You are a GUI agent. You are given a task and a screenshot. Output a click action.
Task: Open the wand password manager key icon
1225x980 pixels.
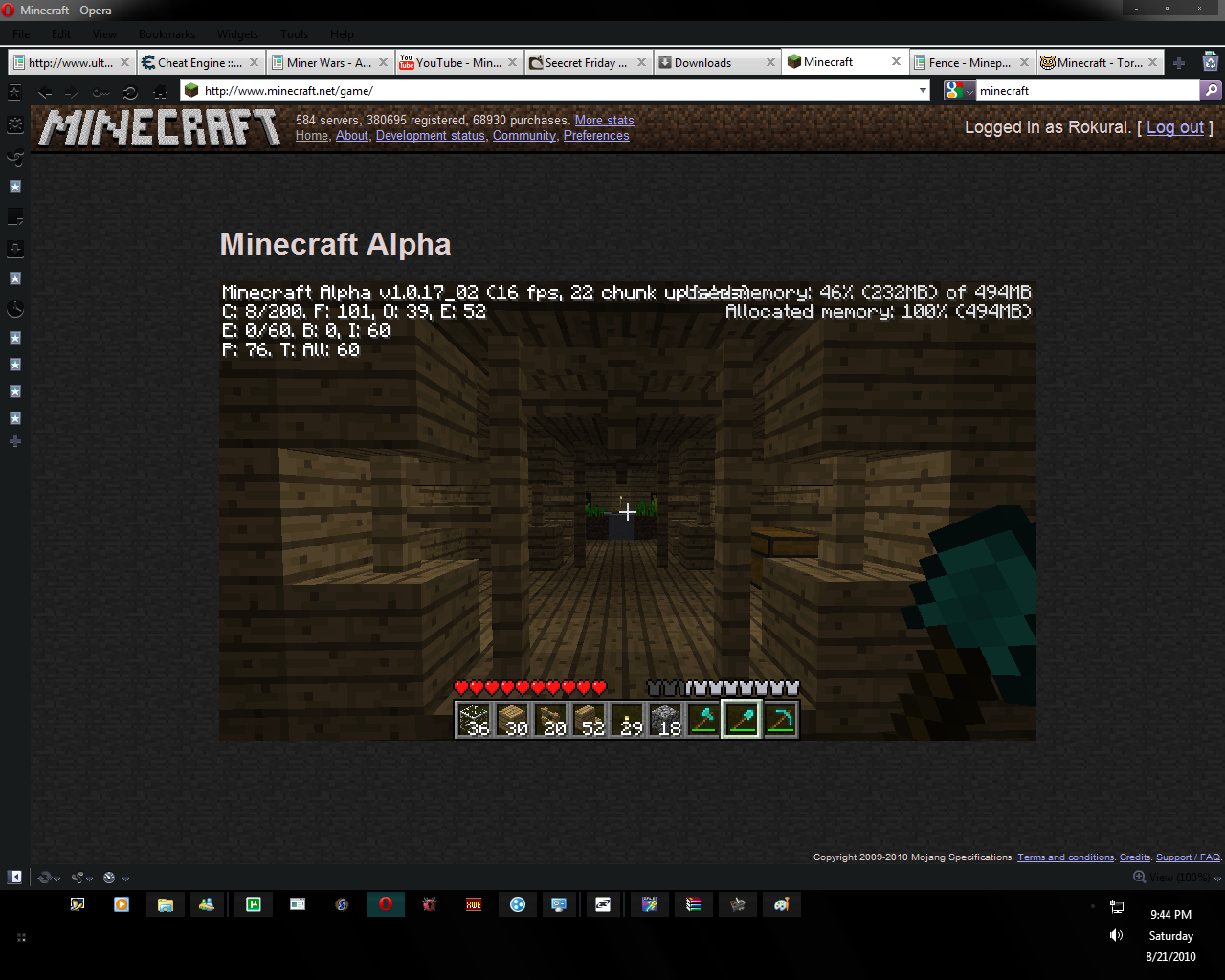click(x=101, y=92)
